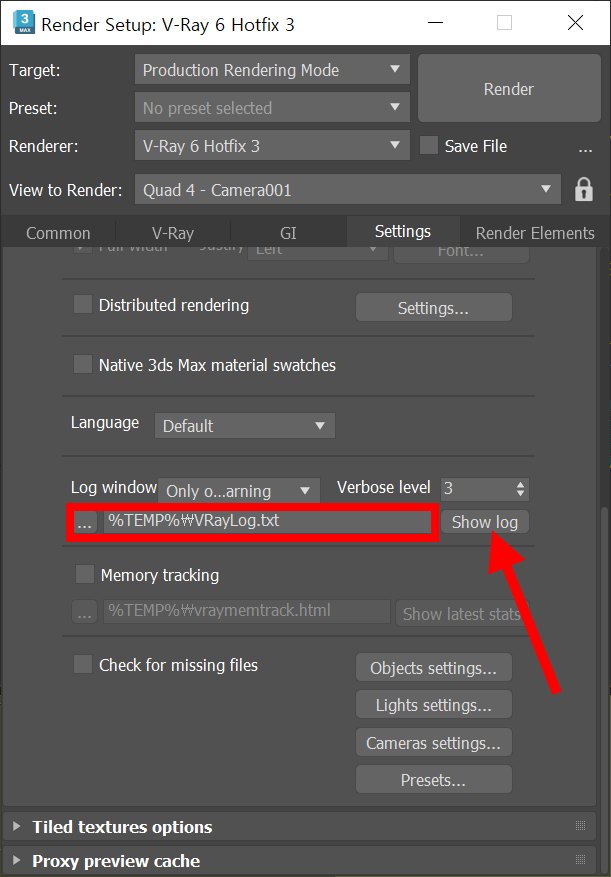Viewport: 611px width, 877px height.
Task: Click the save file browse ellipsis
Action: pyautogui.click(x=585, y=148)
